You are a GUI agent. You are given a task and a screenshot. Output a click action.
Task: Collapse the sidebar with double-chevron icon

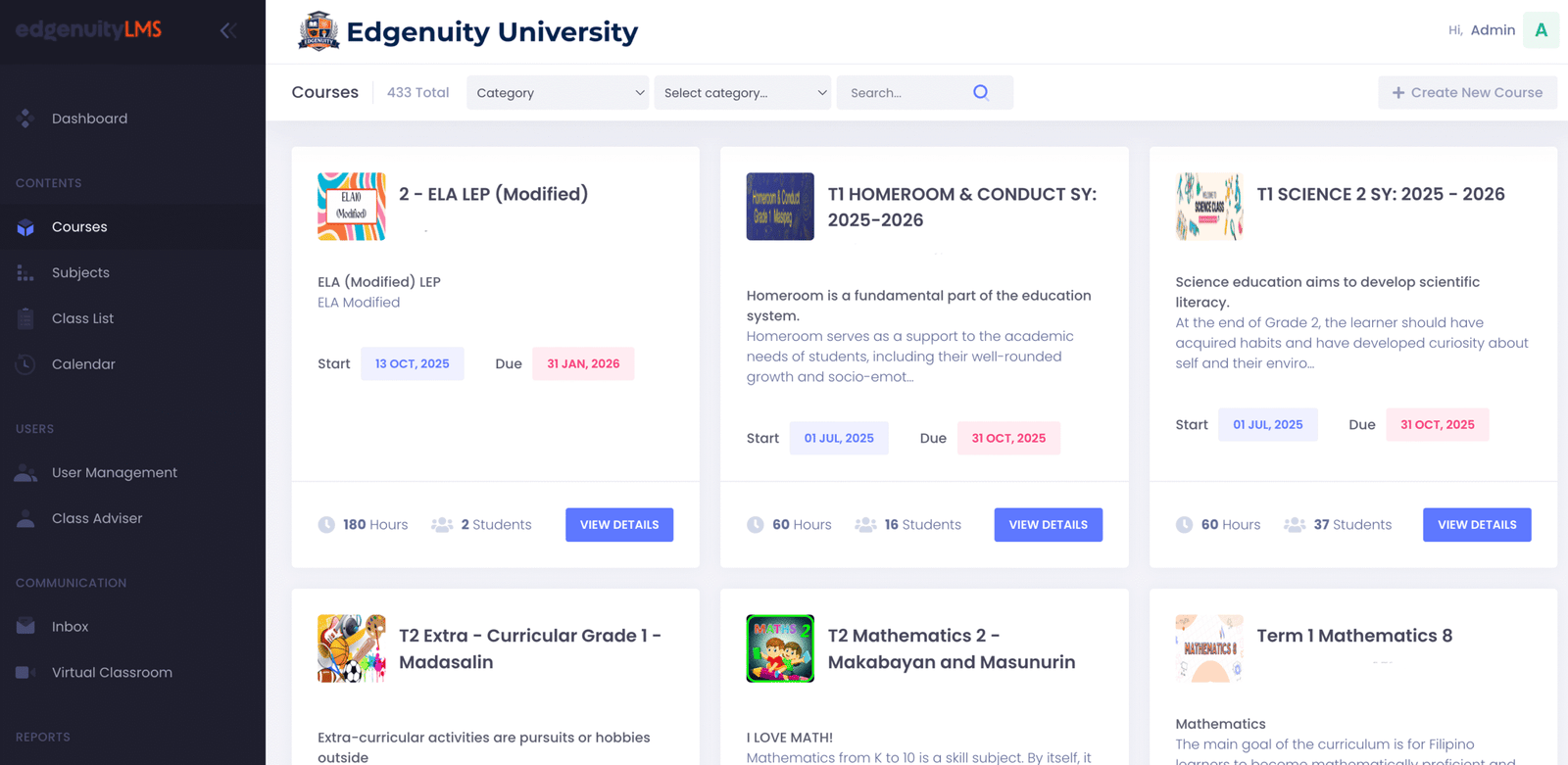click(228, 30)
